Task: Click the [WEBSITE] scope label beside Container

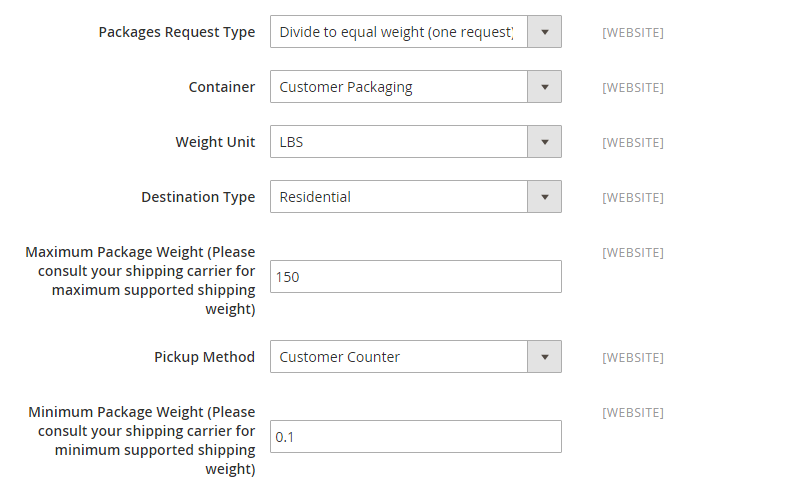Action: coord(633,88)
